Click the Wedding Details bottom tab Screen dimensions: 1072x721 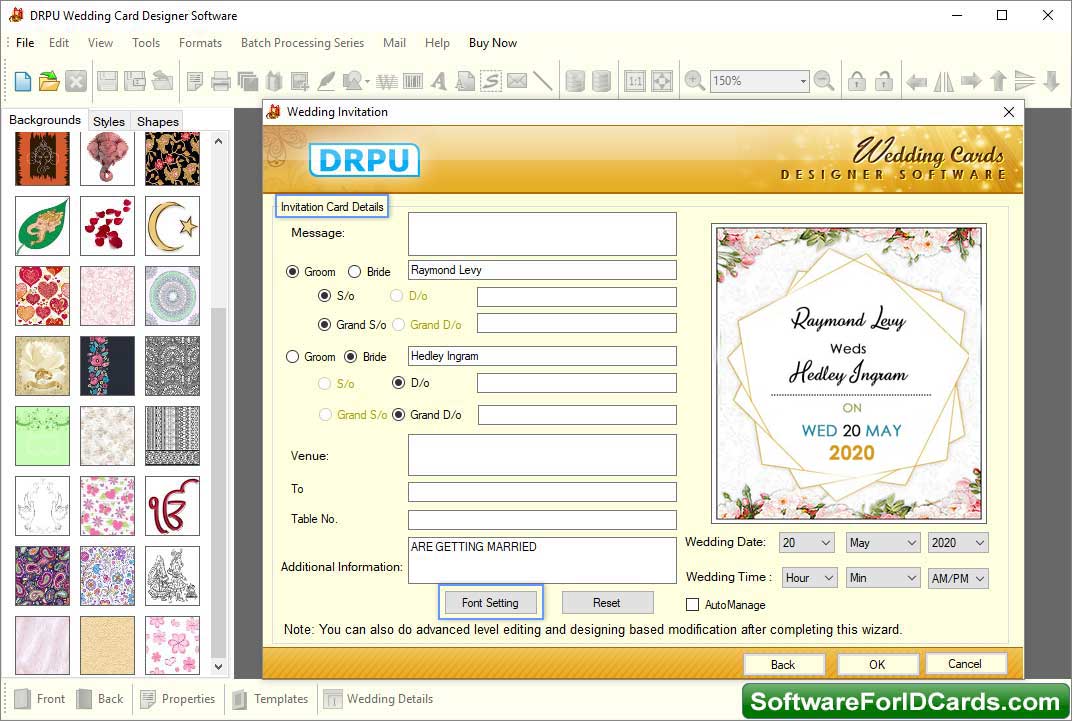click(x=378, y=698)
